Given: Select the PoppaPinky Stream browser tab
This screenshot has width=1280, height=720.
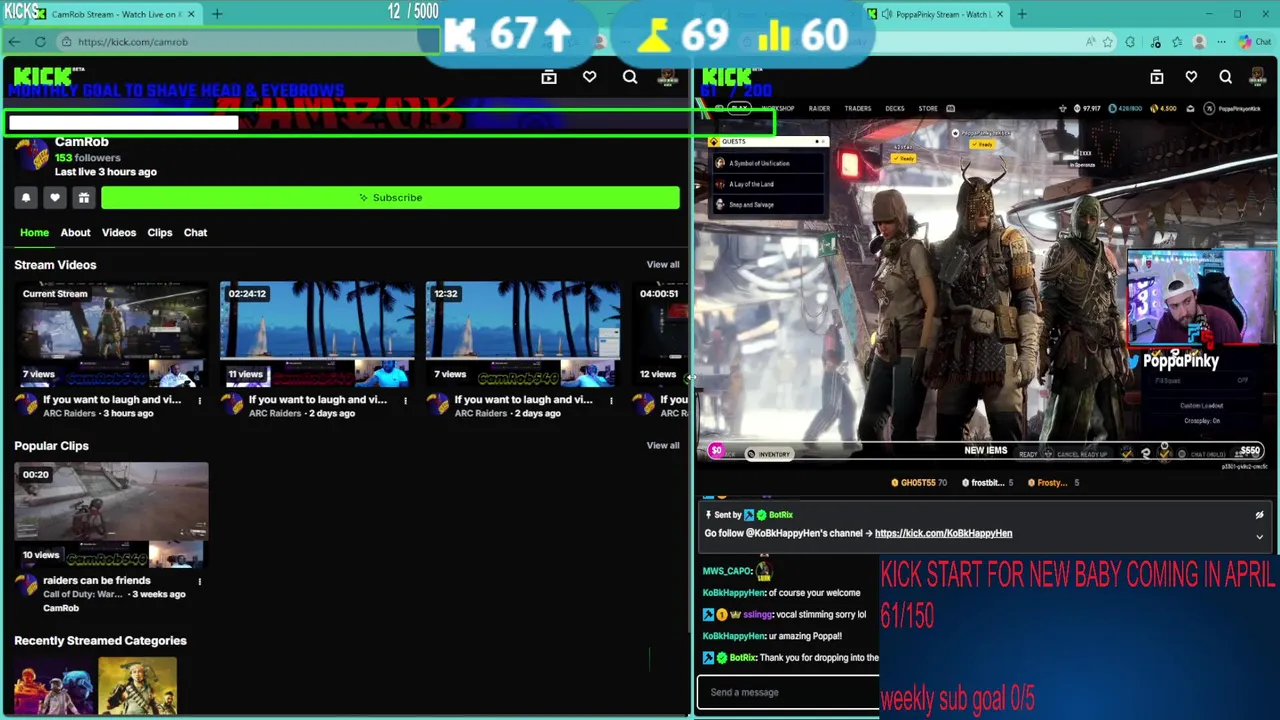Looking at the screenshot, I should 935,14.
